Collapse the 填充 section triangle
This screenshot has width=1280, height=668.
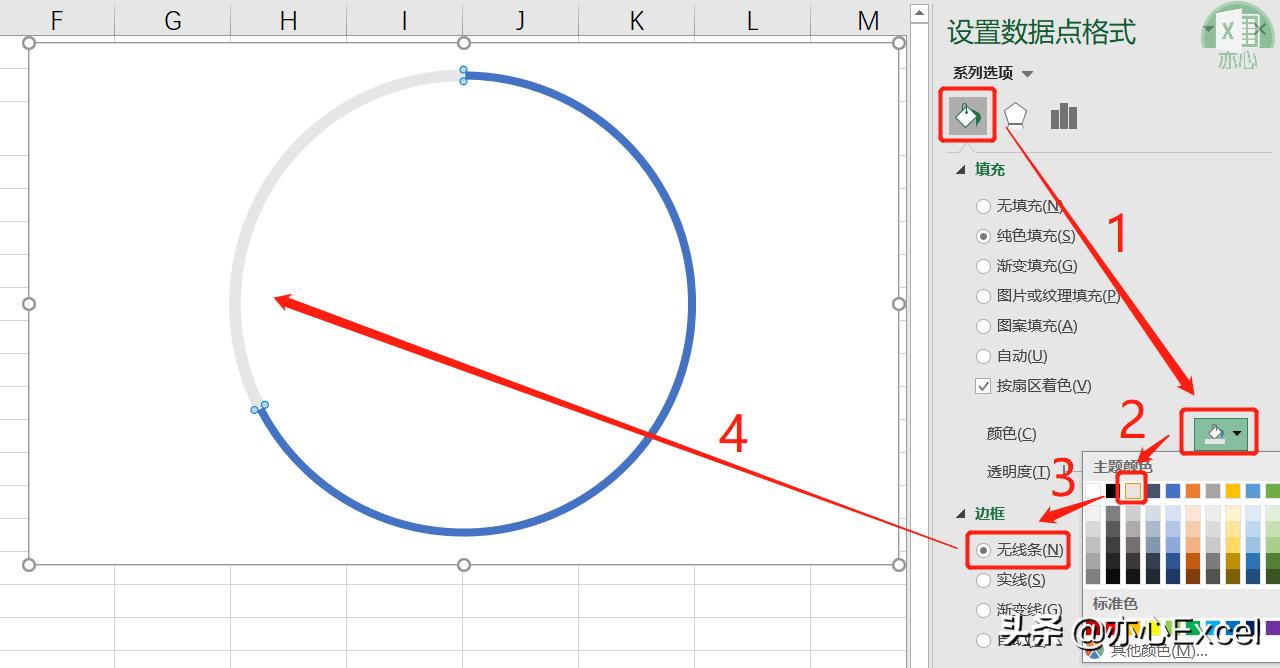963,169
